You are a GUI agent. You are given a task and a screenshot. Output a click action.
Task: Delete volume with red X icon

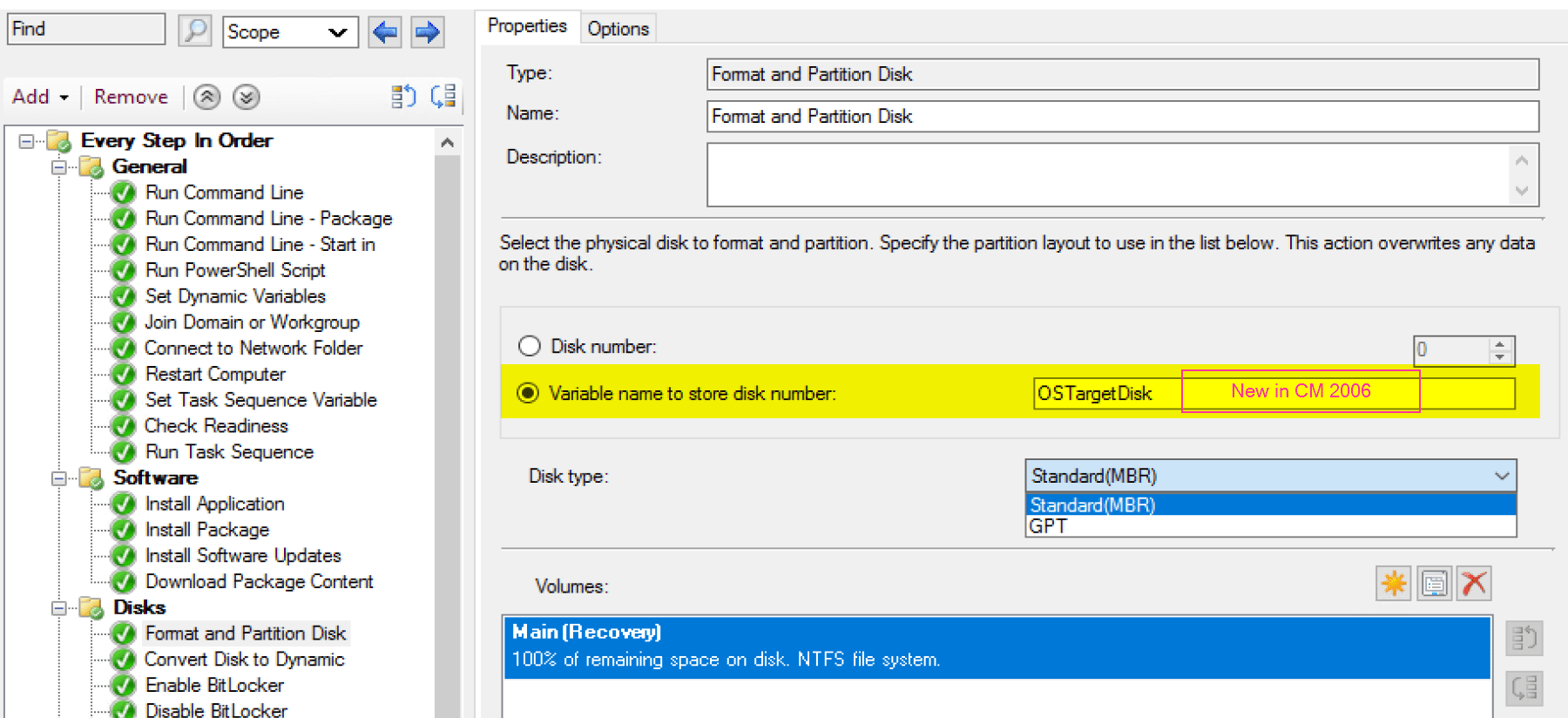pyautogui.click(x=1474, y=583)
